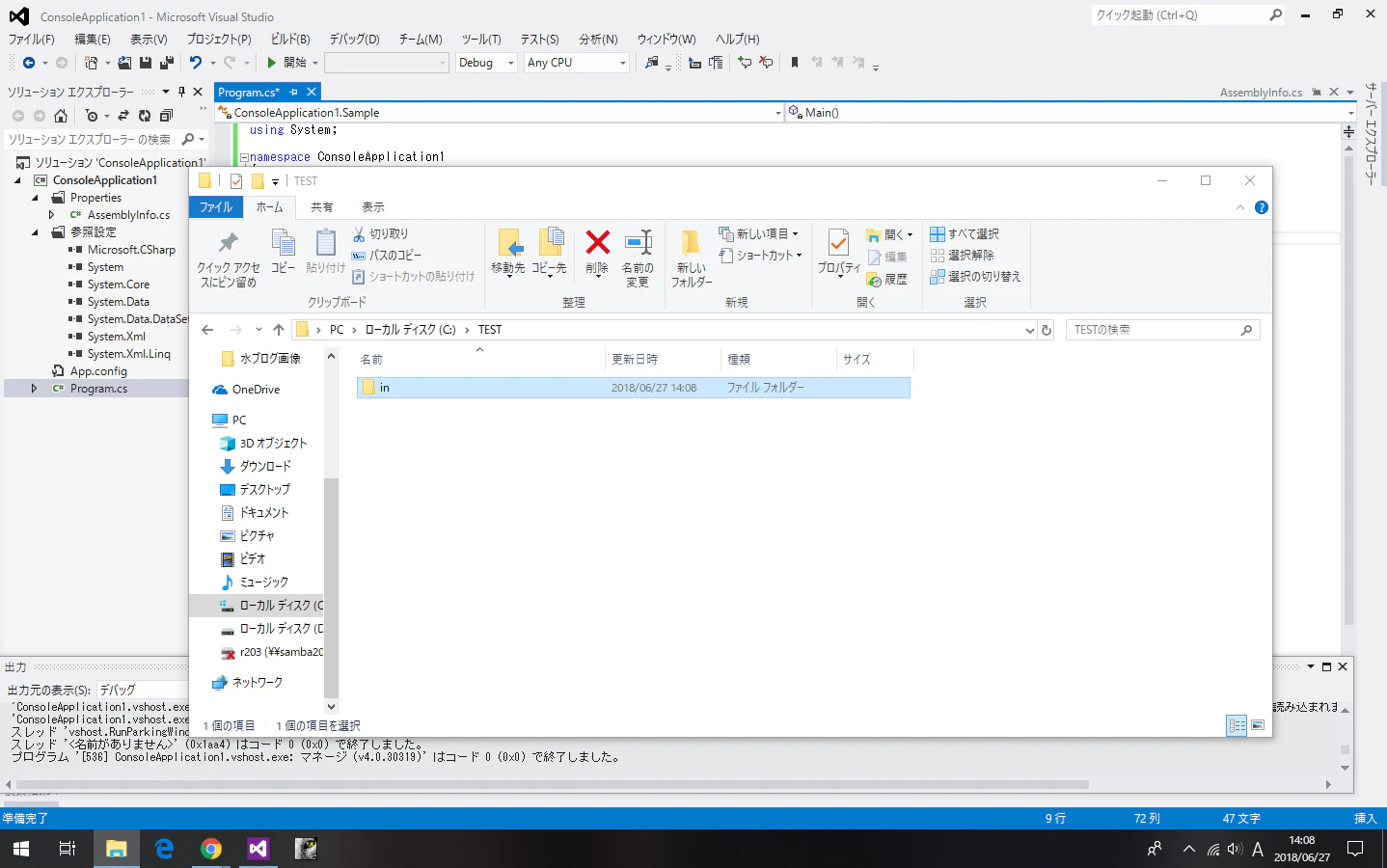This screenshot has height=868, width=1387.
Task: Switch Explorer to details view toggle
Action: [1237, 725]
